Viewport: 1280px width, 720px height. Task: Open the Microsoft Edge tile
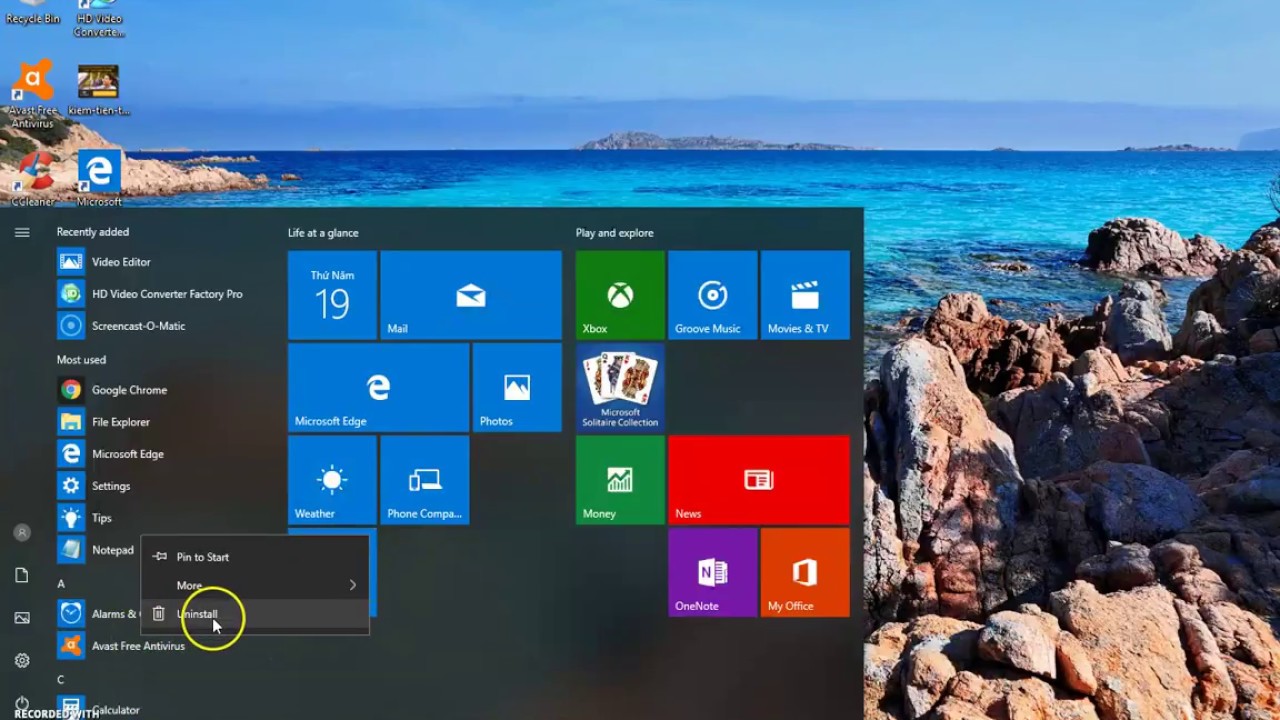click(378, 388)
